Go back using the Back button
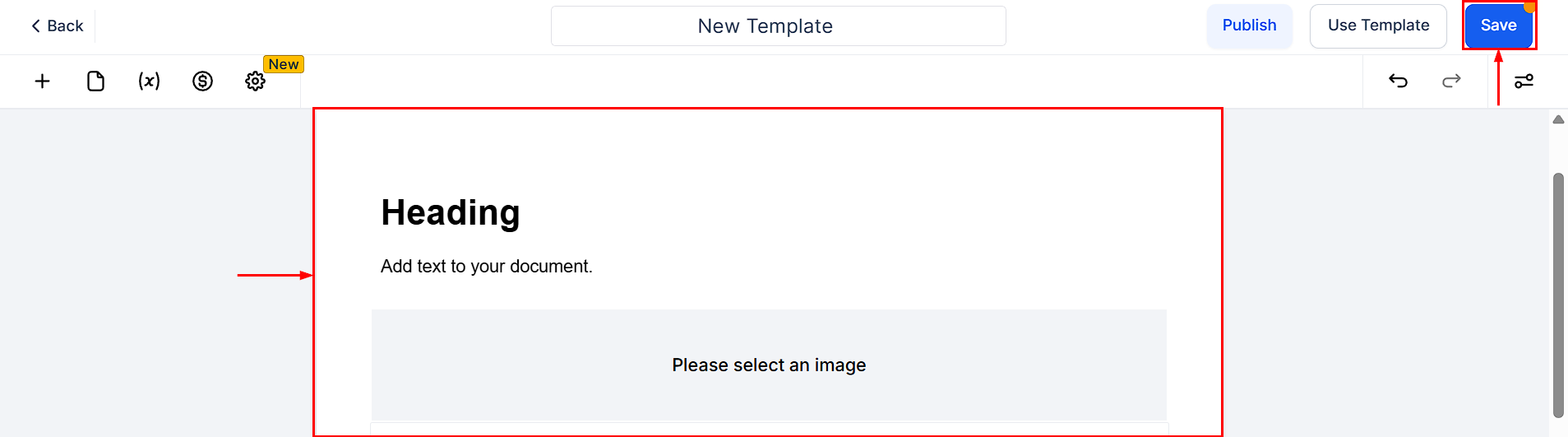 58,26
